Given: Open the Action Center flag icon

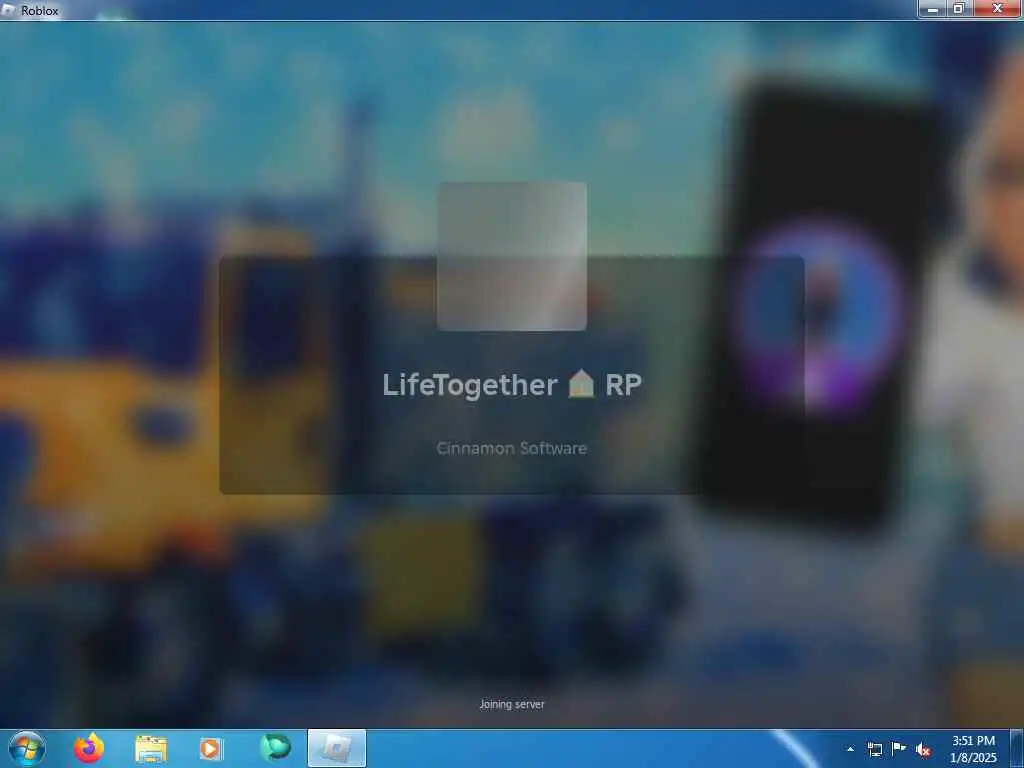Looking at the screenshot, I should 899,749.
